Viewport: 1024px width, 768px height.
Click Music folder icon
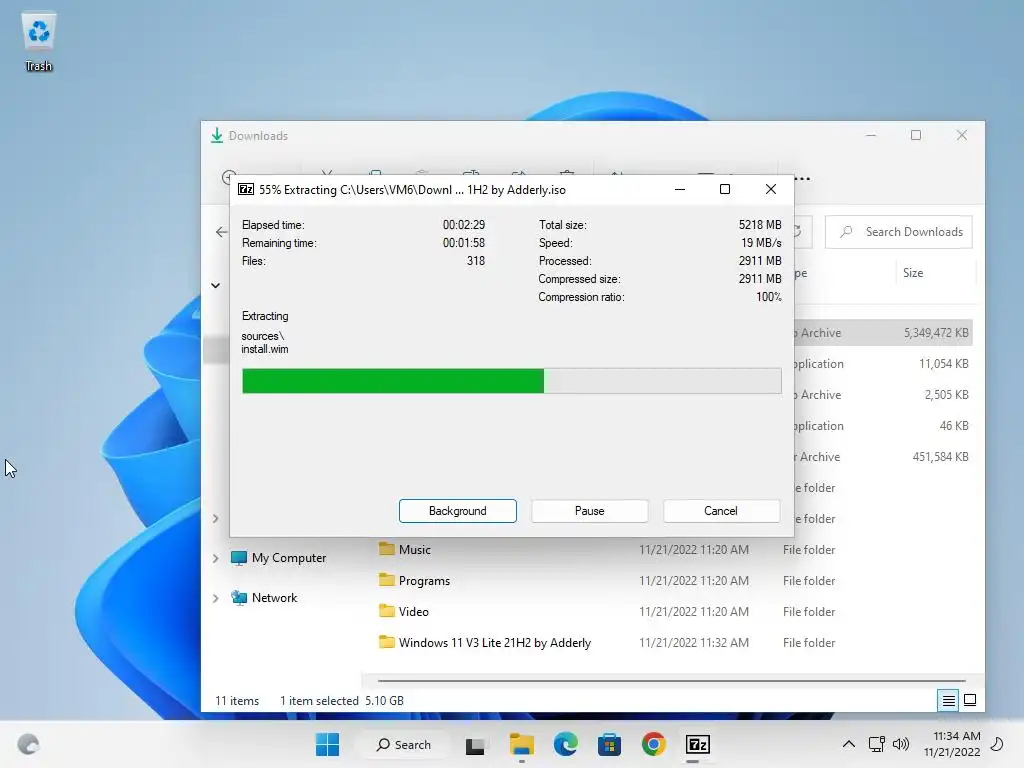(x=387, y=549)
